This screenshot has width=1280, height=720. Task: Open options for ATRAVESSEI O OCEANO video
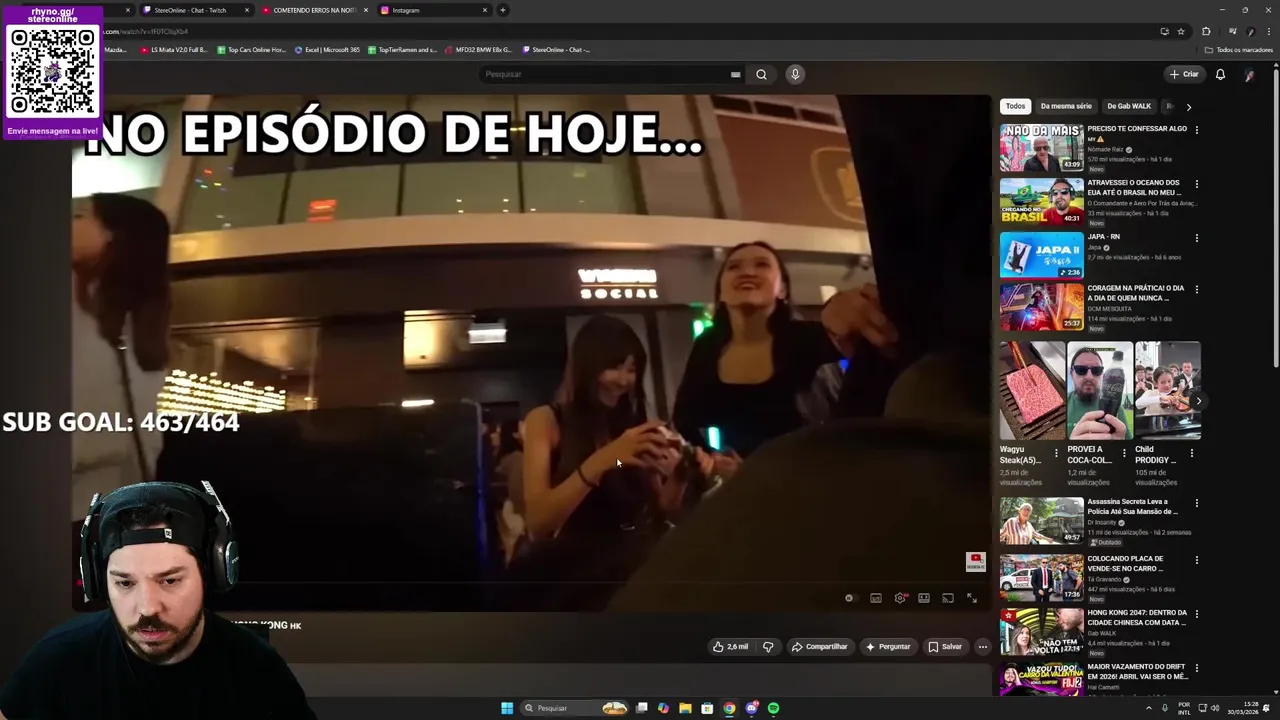coord(1196,184)
